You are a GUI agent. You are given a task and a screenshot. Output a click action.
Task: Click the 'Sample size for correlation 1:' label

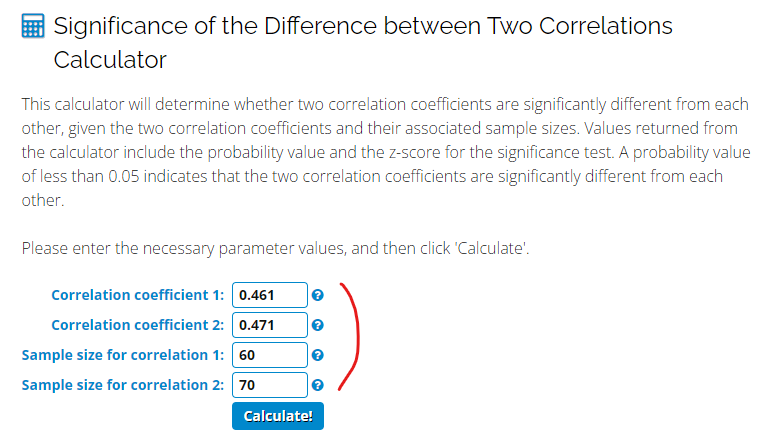123,355
